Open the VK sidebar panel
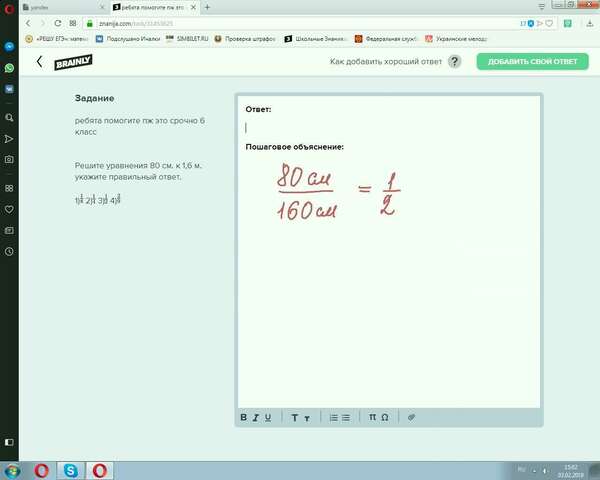600x480 pixels. coord(9,89)
